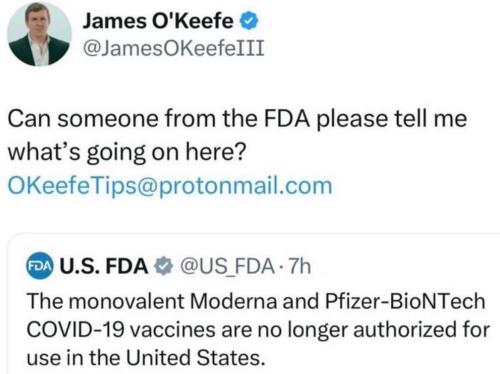The height and width of the screenshot is (374, 500).
Task: Click the word 'Moderna' in the quoted tweet
Action: click(233, 301)
